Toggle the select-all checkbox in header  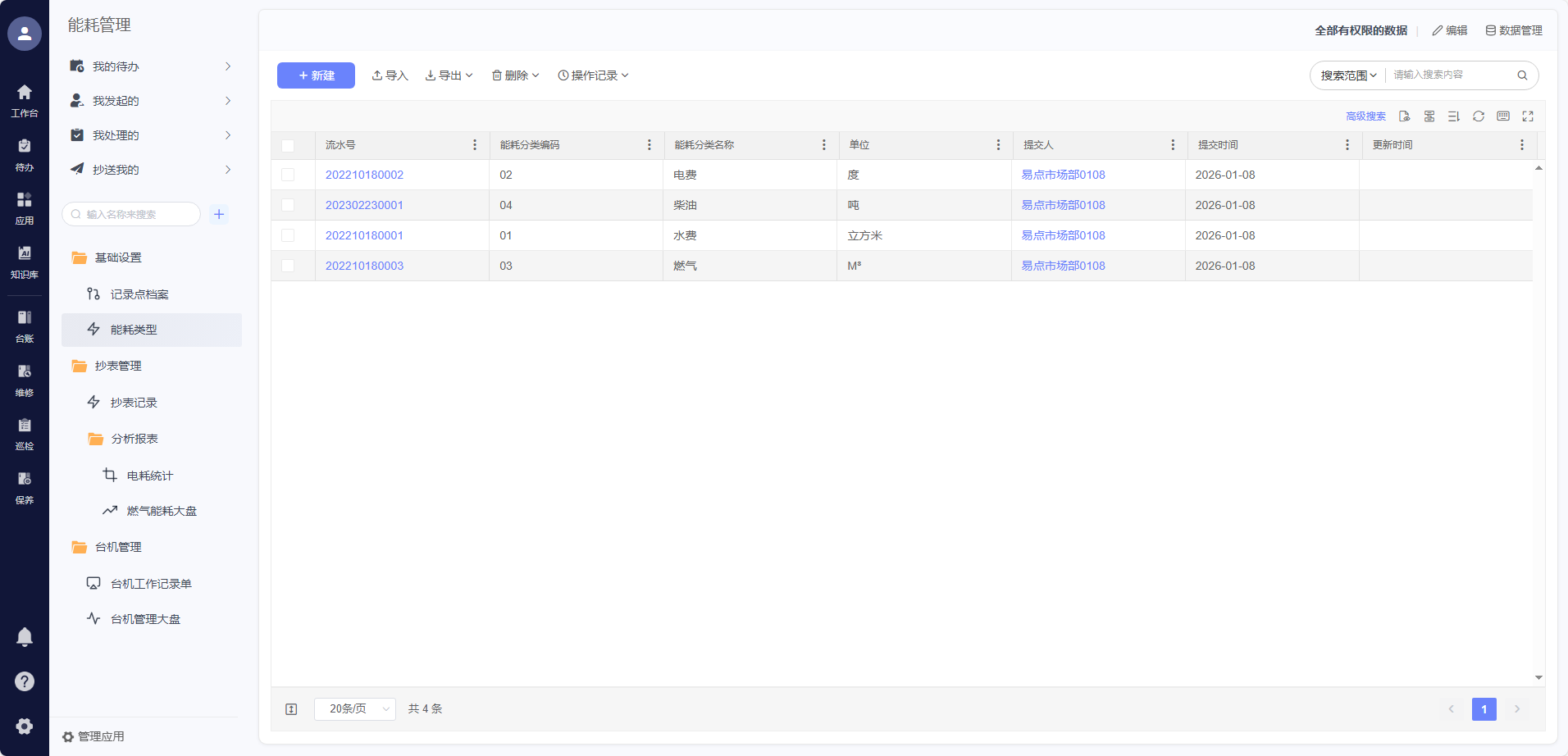coord(288,145)
